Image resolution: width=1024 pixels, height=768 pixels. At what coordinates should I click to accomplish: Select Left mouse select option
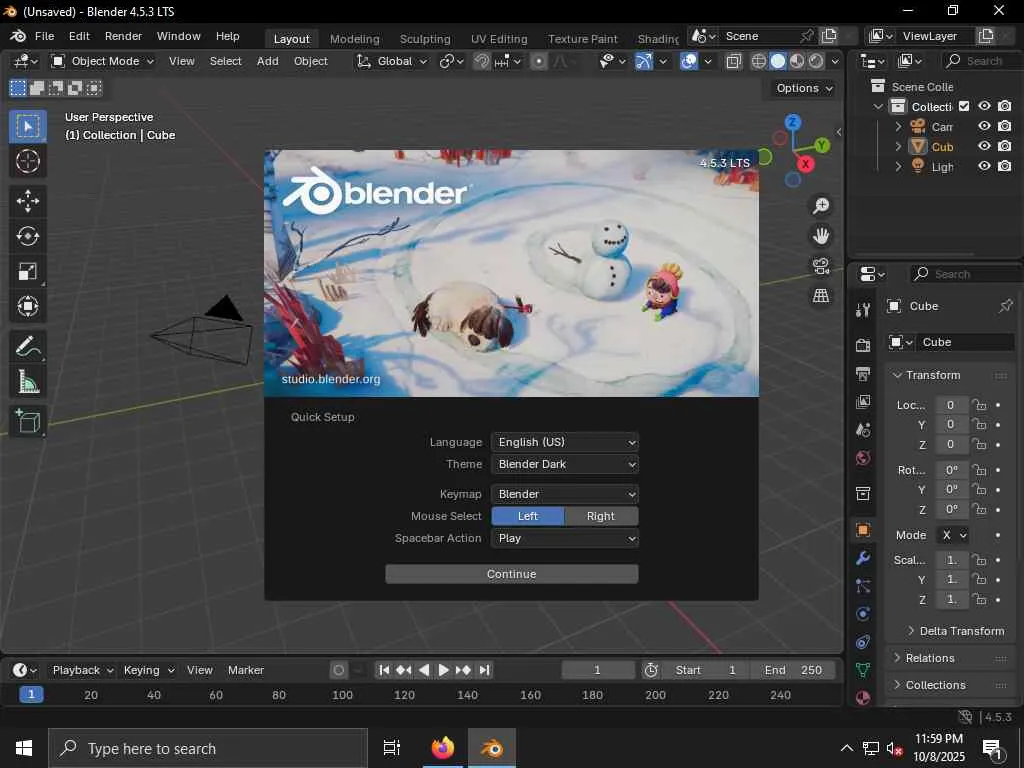528,516
